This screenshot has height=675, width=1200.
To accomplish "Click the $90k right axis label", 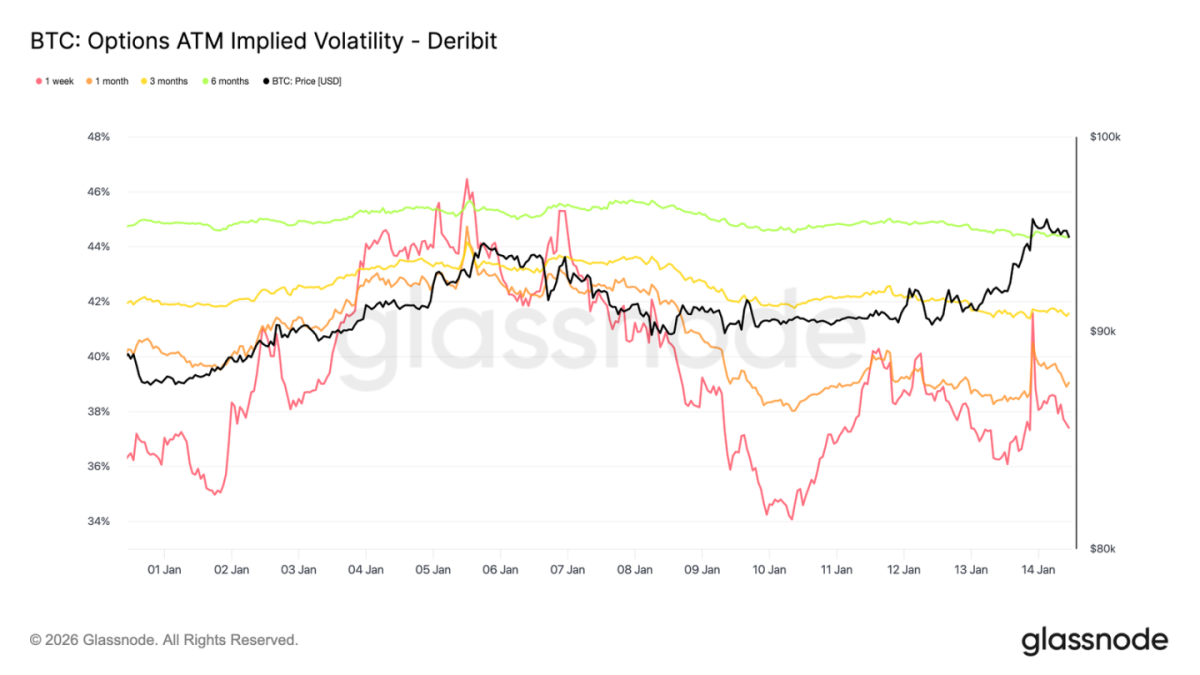I will coord(1103,331).
